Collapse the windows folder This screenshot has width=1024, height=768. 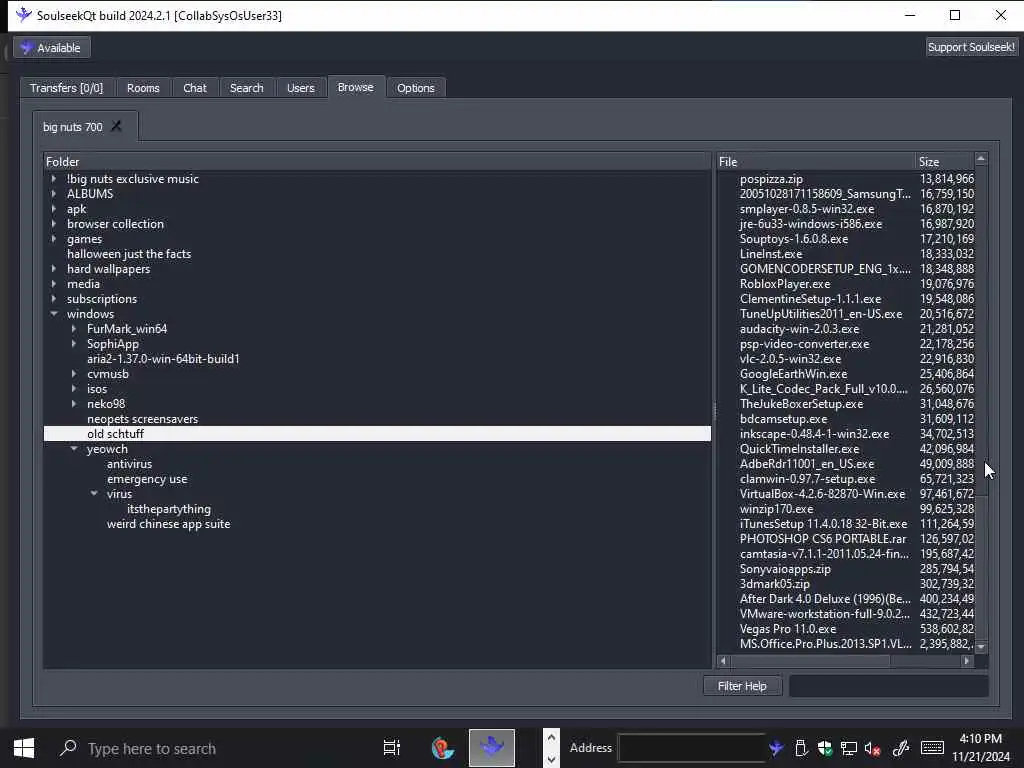click(x=54, y=314)
